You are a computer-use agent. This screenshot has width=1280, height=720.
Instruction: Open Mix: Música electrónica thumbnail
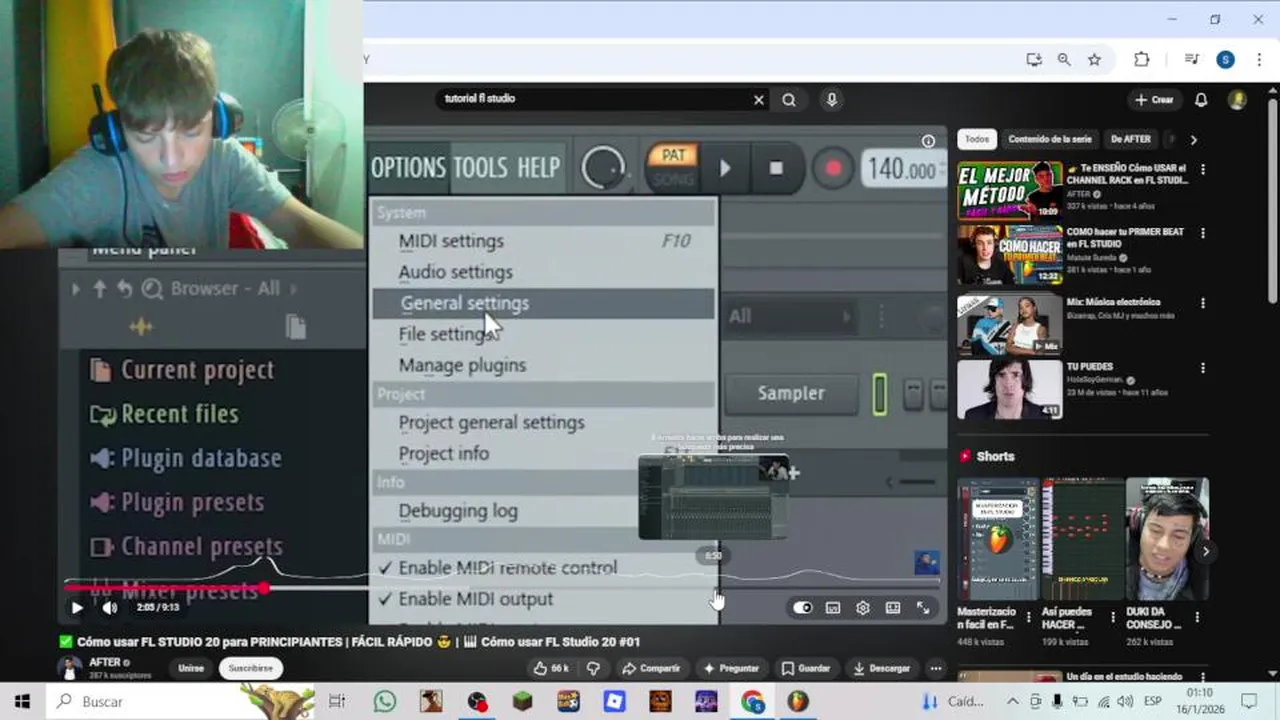(1009, 324)
